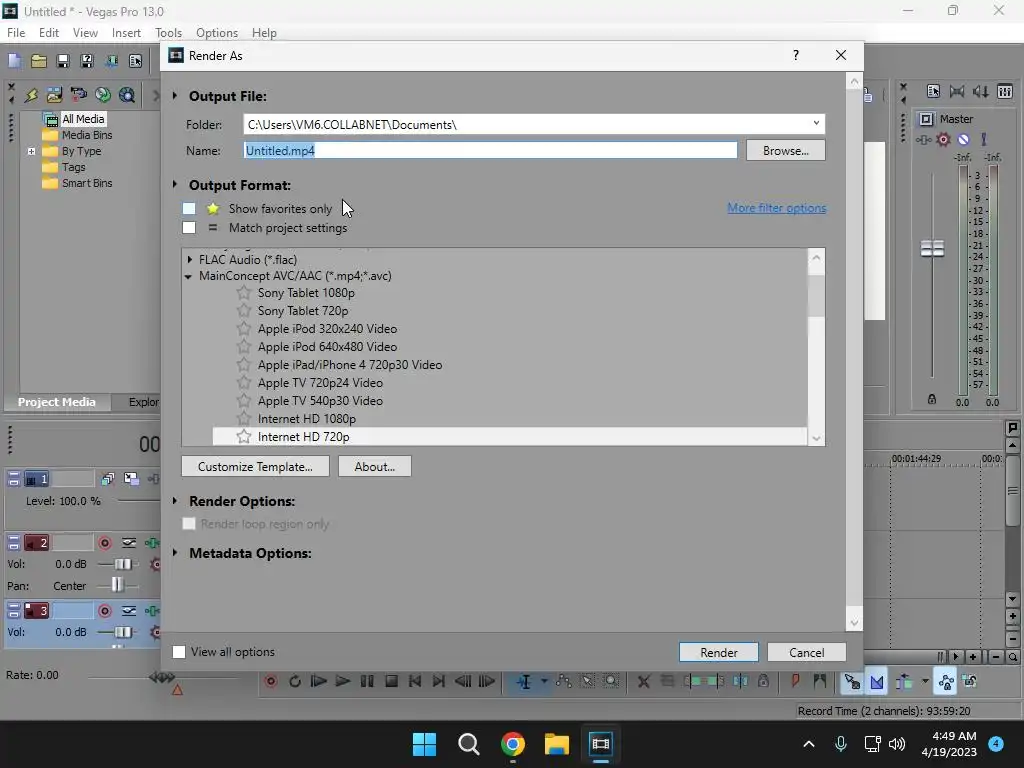Collapse MainConcept AVC/AAC format group
This screenshot has width=1024, height=768.
click(189, 276)
